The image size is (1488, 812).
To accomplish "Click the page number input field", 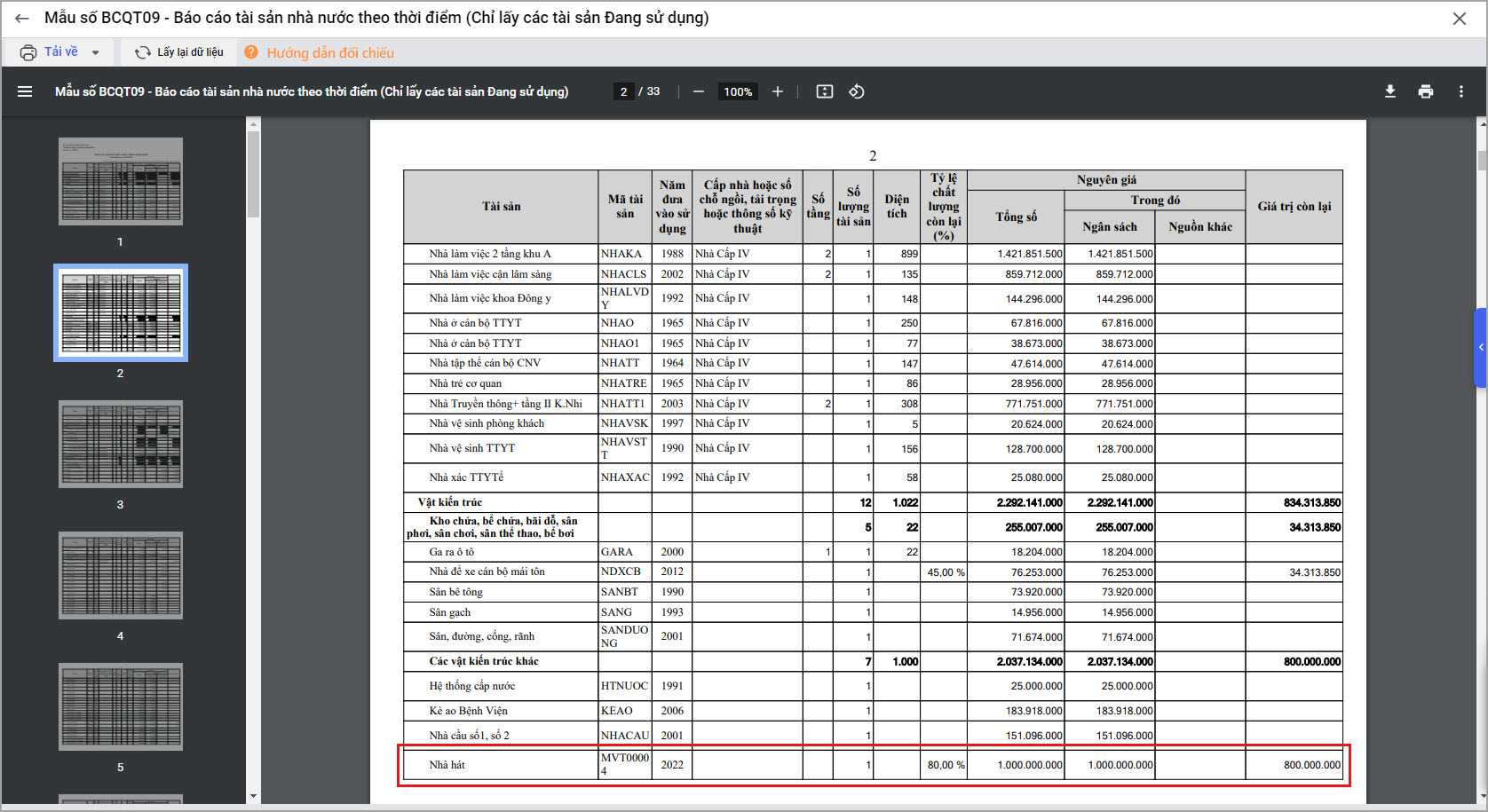I will pyautogui.click(x=624, y=91).
